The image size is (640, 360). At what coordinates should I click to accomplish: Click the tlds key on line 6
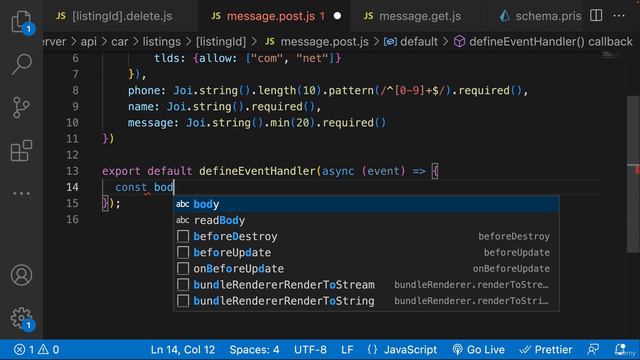point(167,58)
